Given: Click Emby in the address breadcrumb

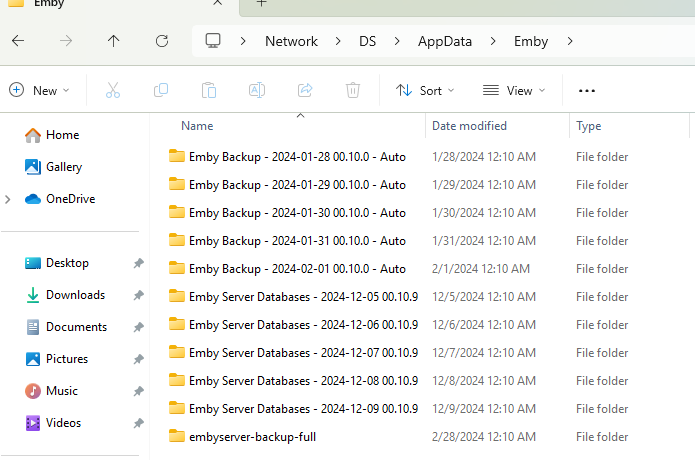Looking at the screenshot, I should tap(531, 41).
